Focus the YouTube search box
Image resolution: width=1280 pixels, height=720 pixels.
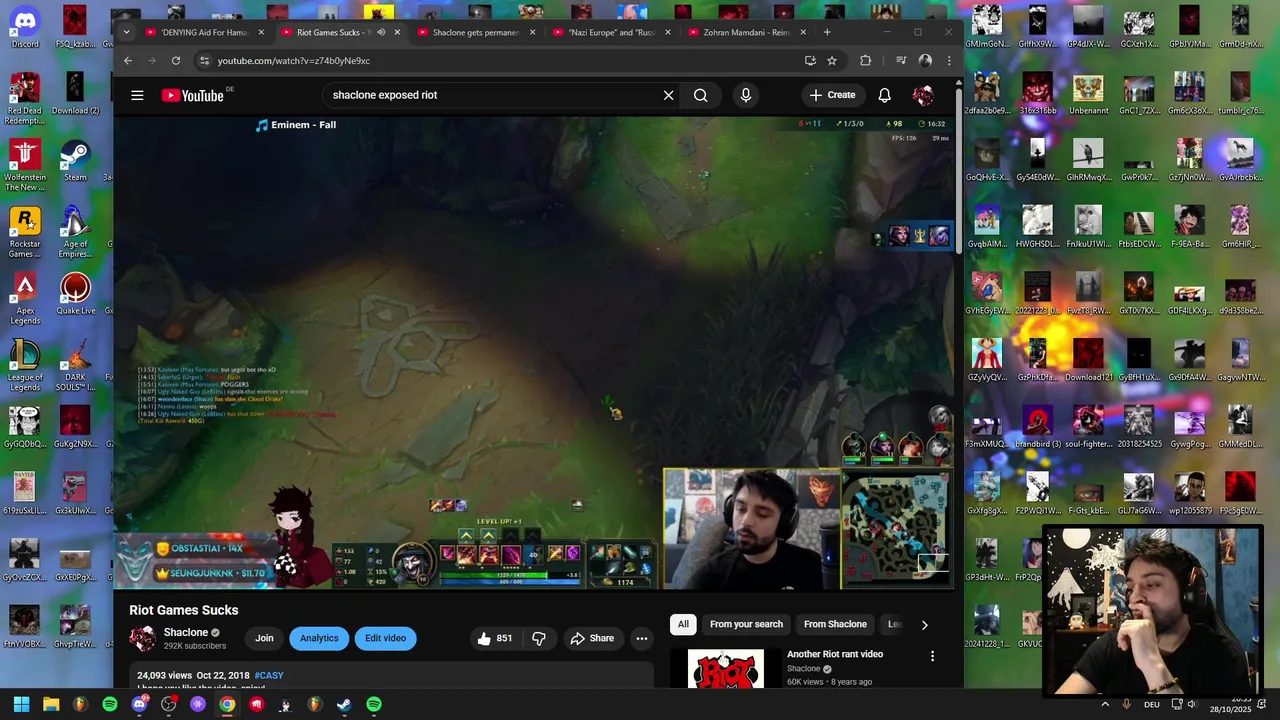pyautogui.click(x=490, y=95)
